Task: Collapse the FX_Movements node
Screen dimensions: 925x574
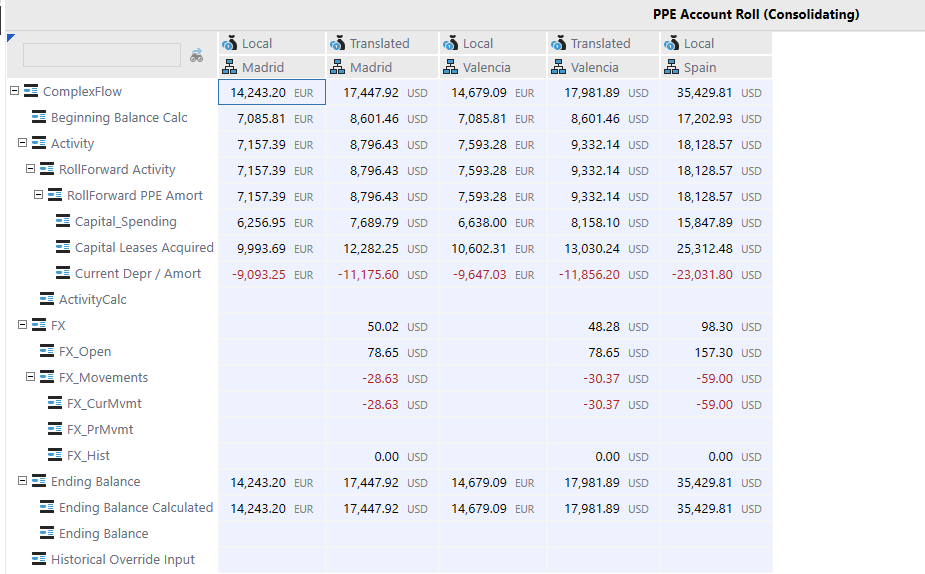Action: (x=31, y=378)
